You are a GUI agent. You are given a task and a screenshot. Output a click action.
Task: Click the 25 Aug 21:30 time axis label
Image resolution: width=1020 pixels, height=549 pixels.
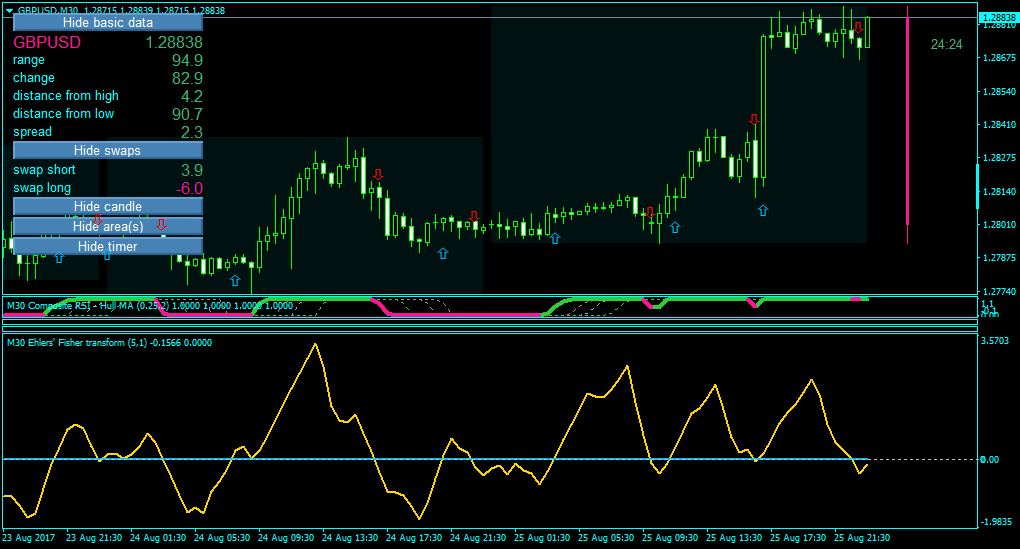[x=862, y=538]
